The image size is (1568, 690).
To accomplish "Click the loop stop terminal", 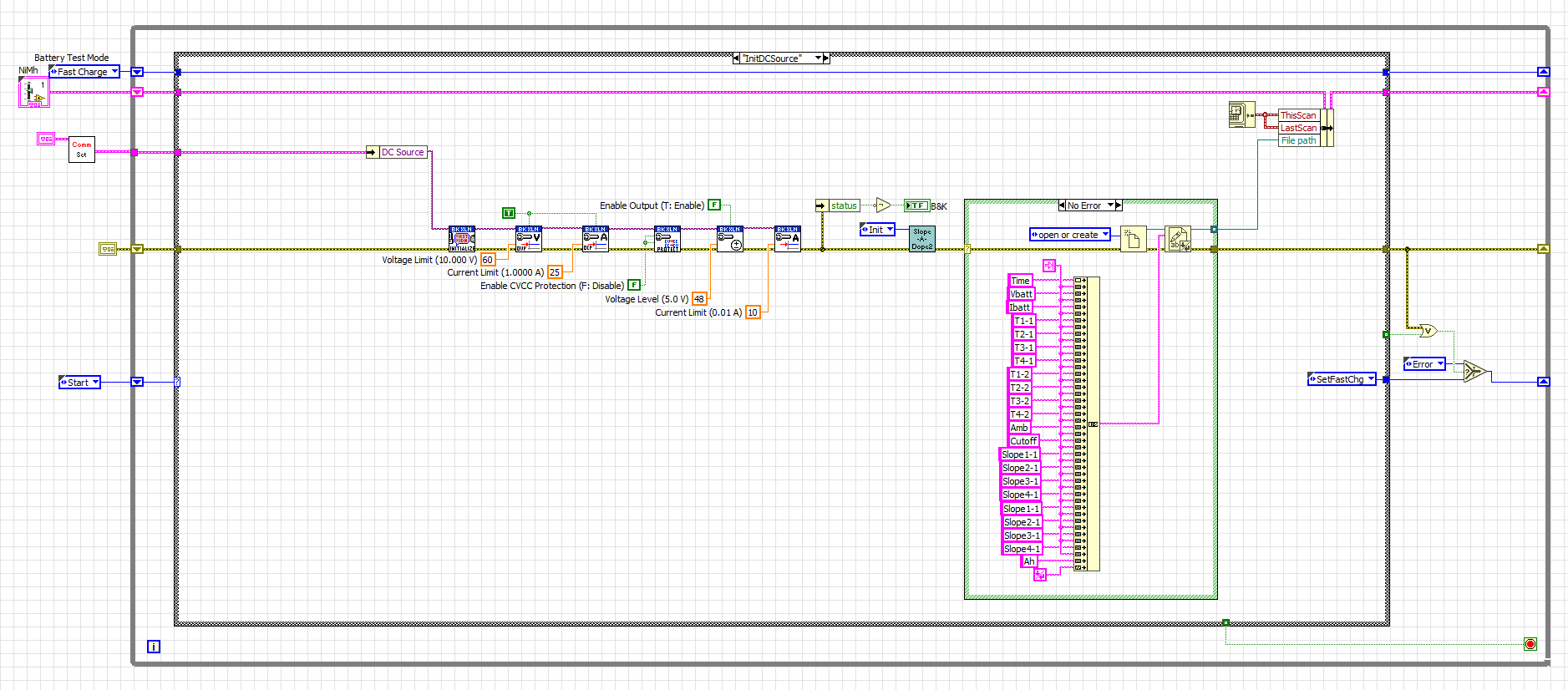I will 1530,644.
